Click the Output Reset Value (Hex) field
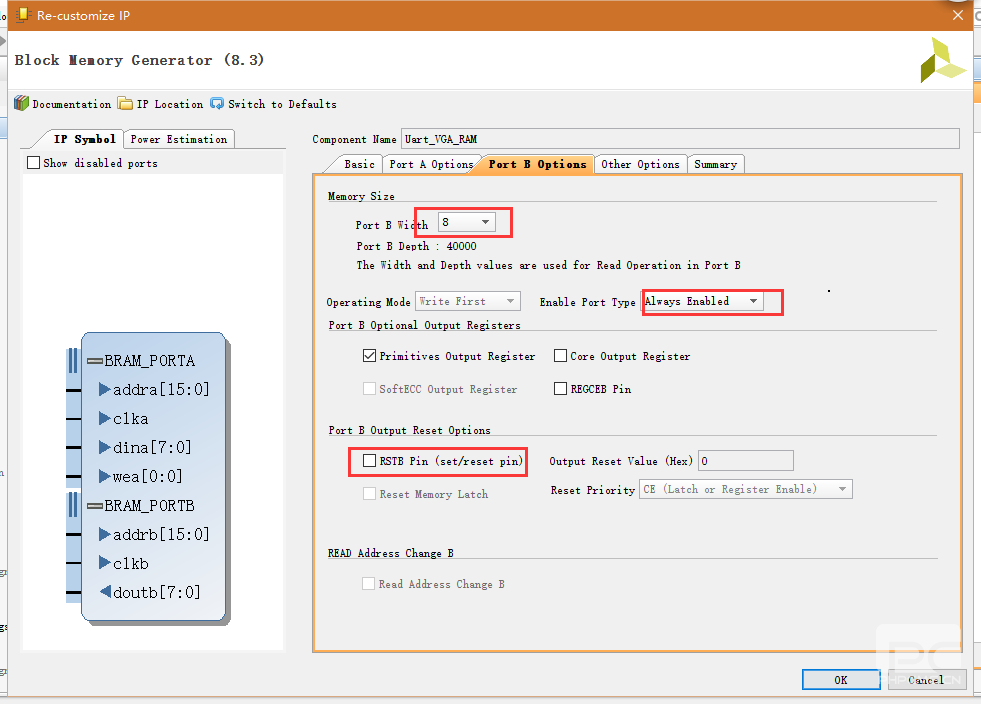The width and height of the screenshot is (981, 704). (746, 461)
